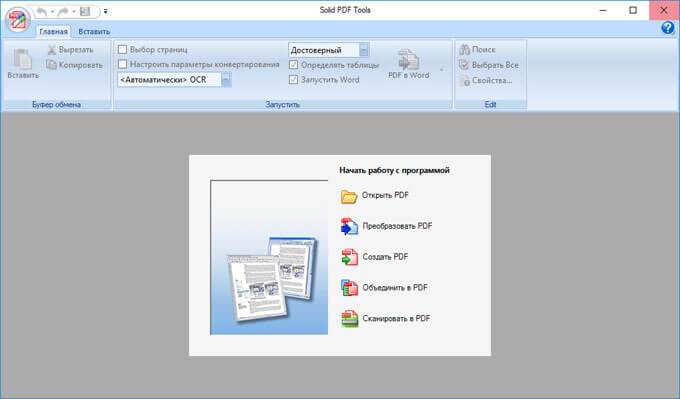This screenshot has width=680, height=399.
Task: Switch to the Вставить ribbon tab
Action: tap(94, 31)
